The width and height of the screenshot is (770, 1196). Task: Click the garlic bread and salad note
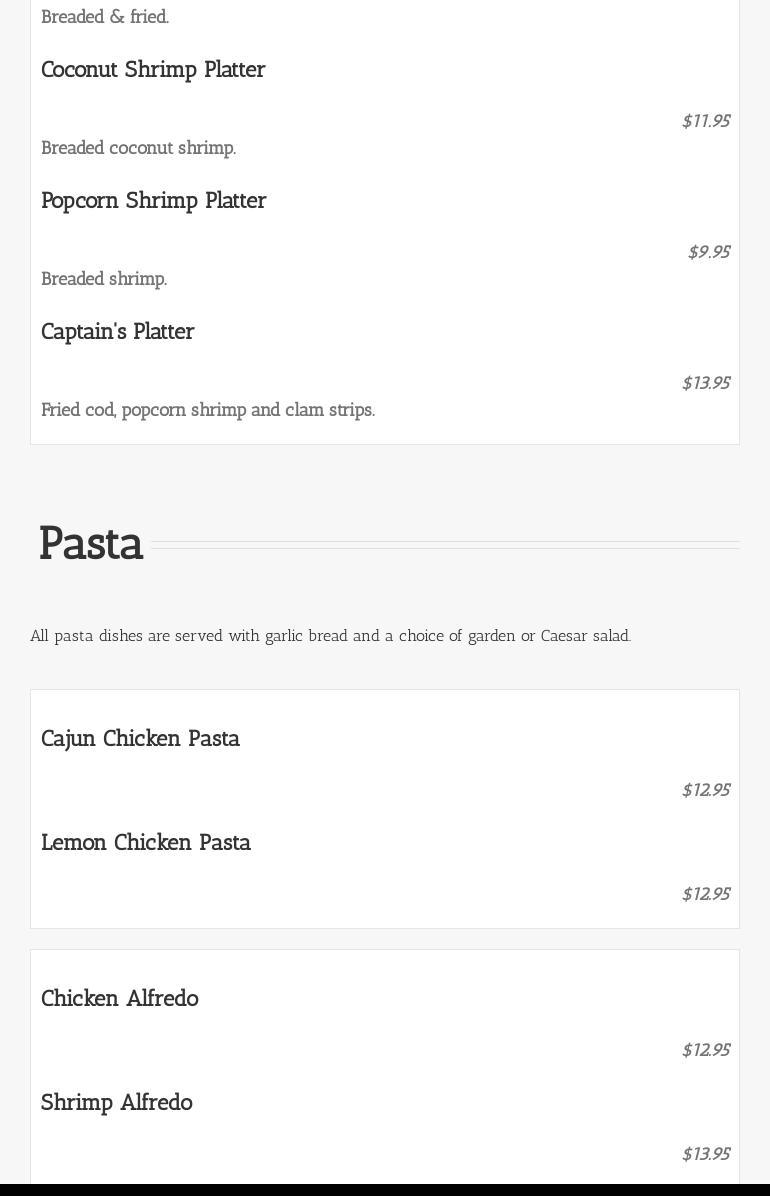click(330, 636)
